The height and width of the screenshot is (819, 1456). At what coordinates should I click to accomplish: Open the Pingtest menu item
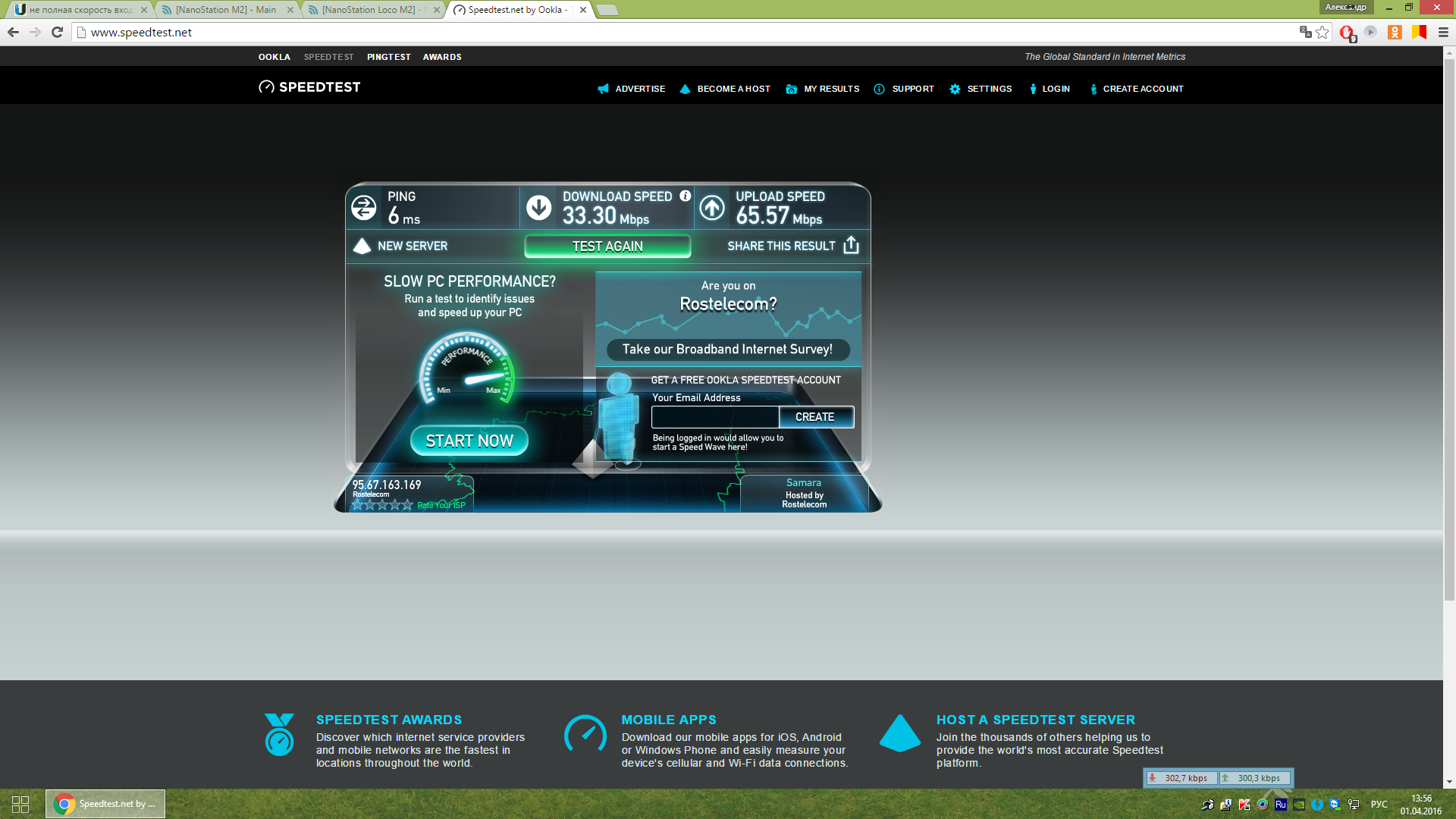coord(388,57)
